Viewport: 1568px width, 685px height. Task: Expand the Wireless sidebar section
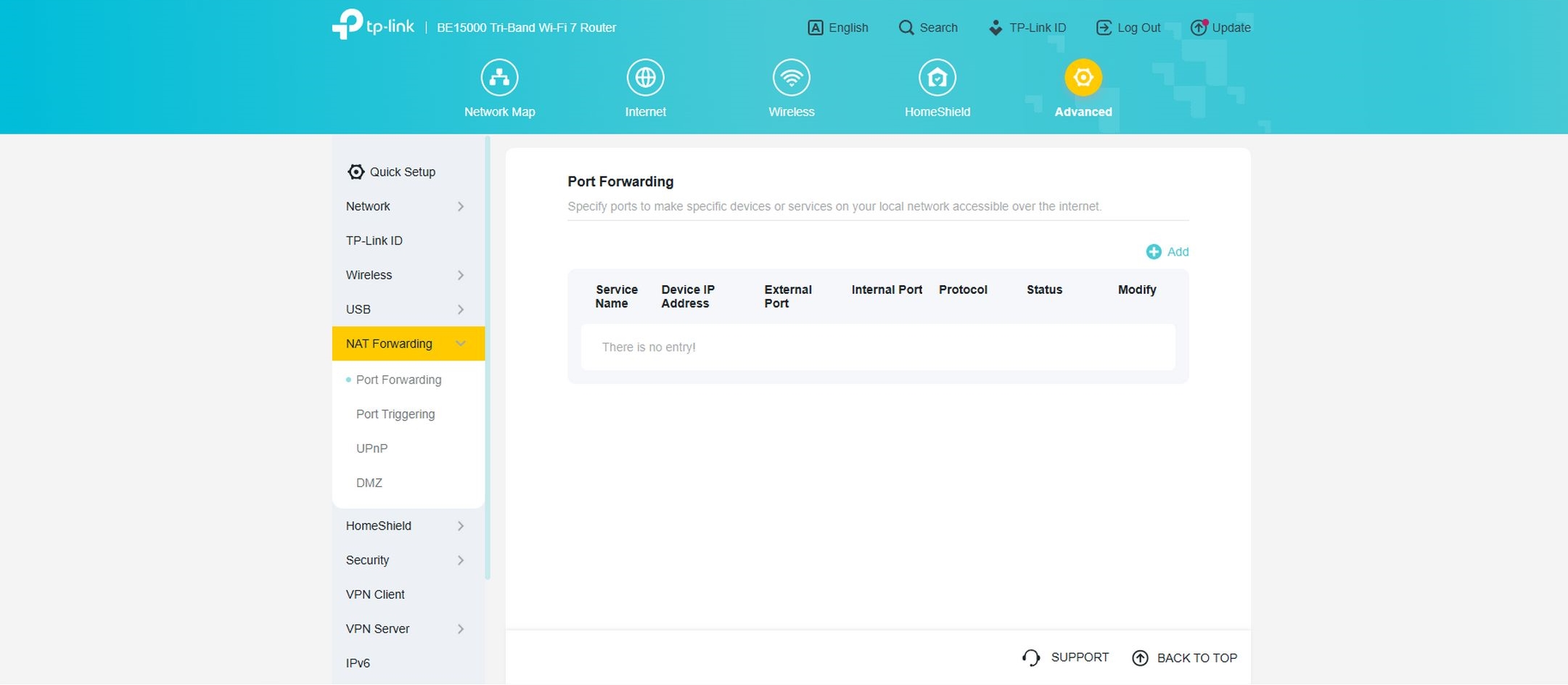(x=405, y=275)
